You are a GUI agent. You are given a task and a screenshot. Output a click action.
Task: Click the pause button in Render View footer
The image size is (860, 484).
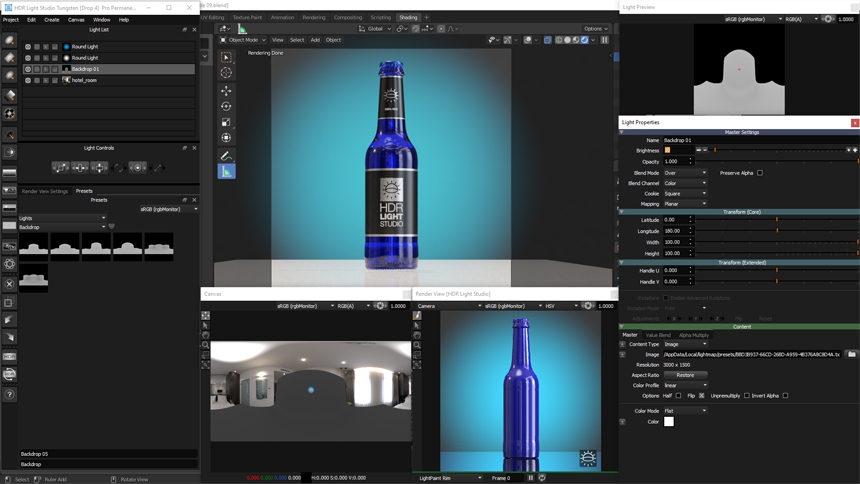530,478
